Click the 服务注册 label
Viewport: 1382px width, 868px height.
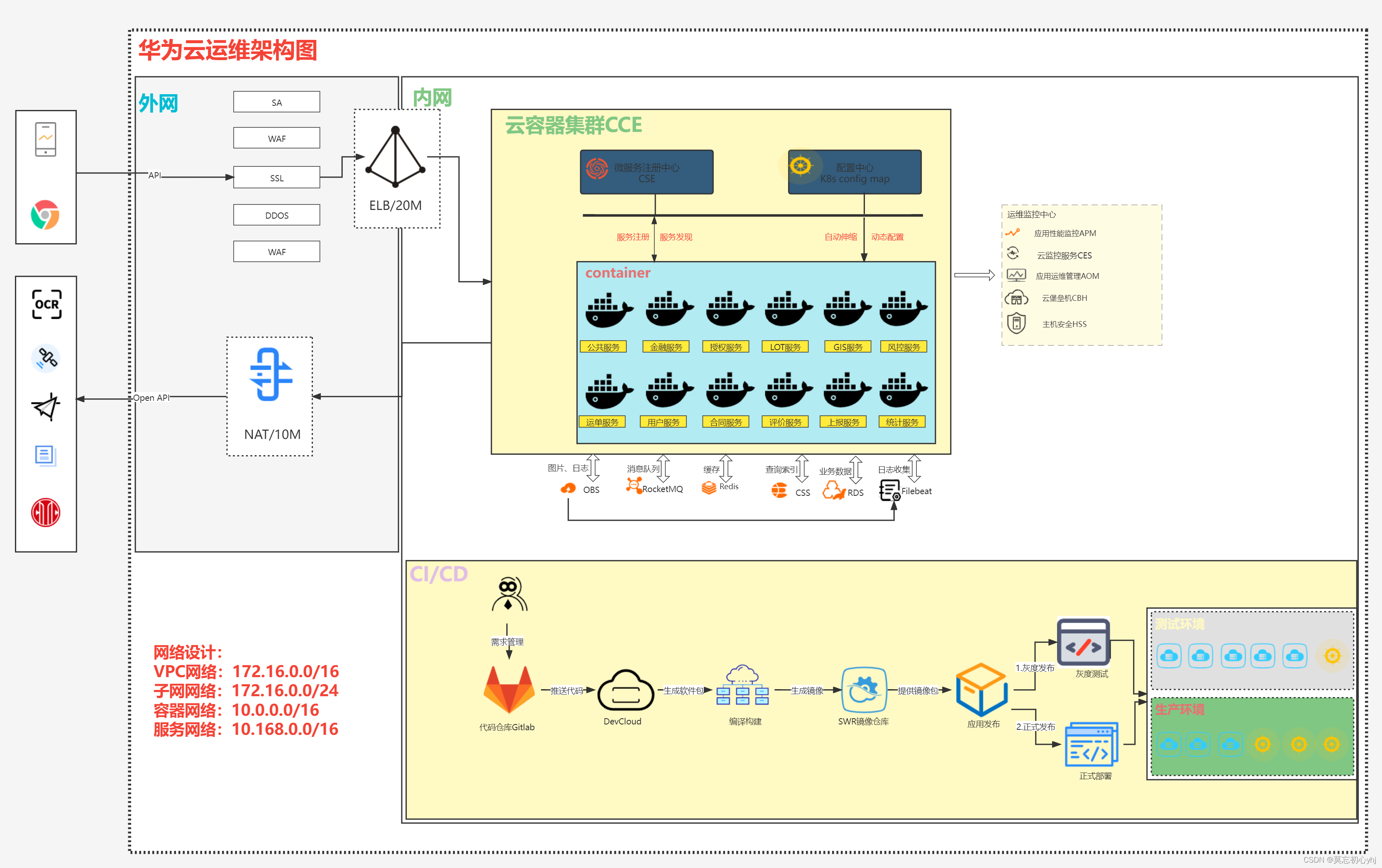[x=632, y=237]
